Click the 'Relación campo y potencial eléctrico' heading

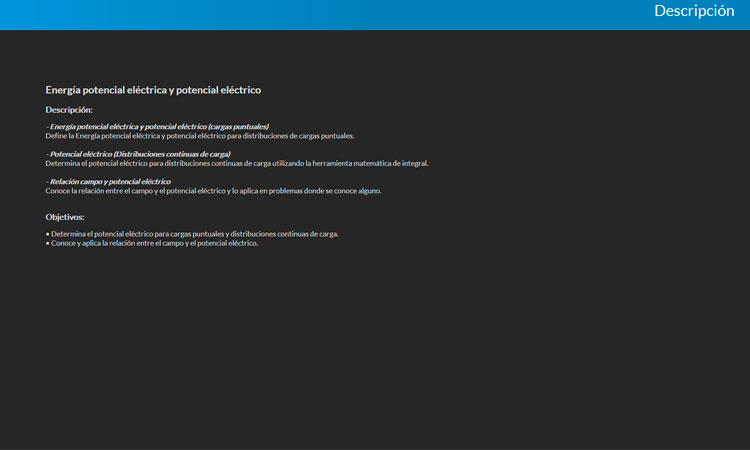pyautogui.click(x=109, y=182)
